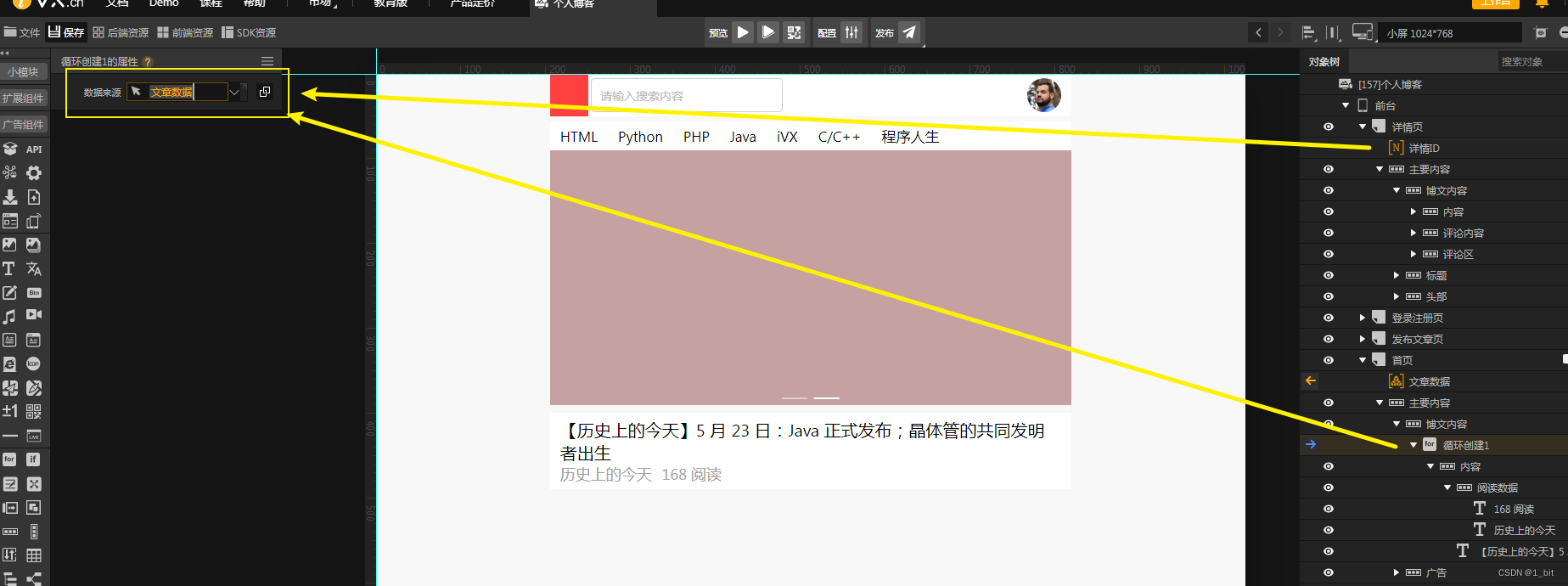The image size is (1568, 586).
Task: Switch to the 扩展组件 tab
Action: (23, 99)
